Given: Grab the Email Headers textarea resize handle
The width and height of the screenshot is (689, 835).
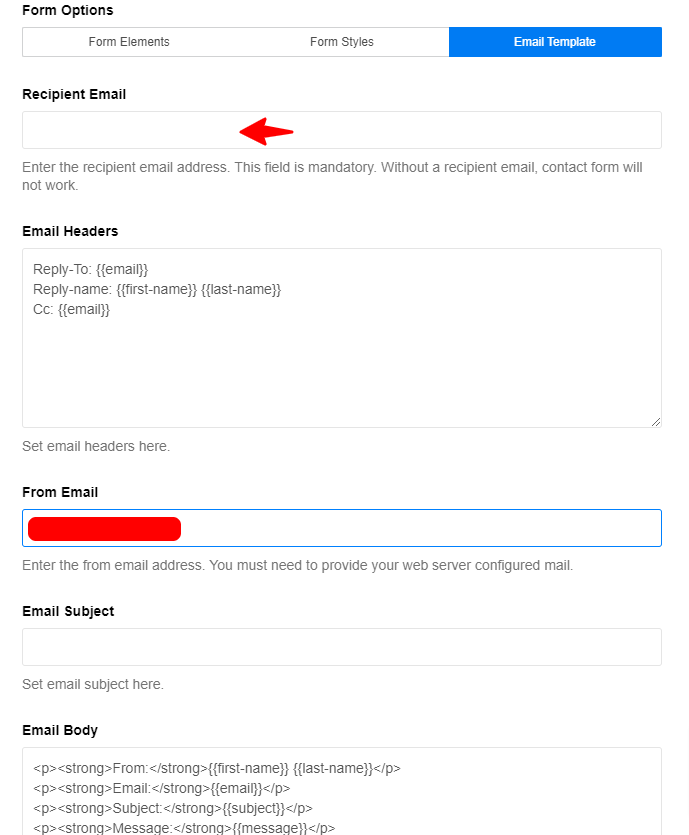Looking at the screenshot, I should [x=656, y=422].
